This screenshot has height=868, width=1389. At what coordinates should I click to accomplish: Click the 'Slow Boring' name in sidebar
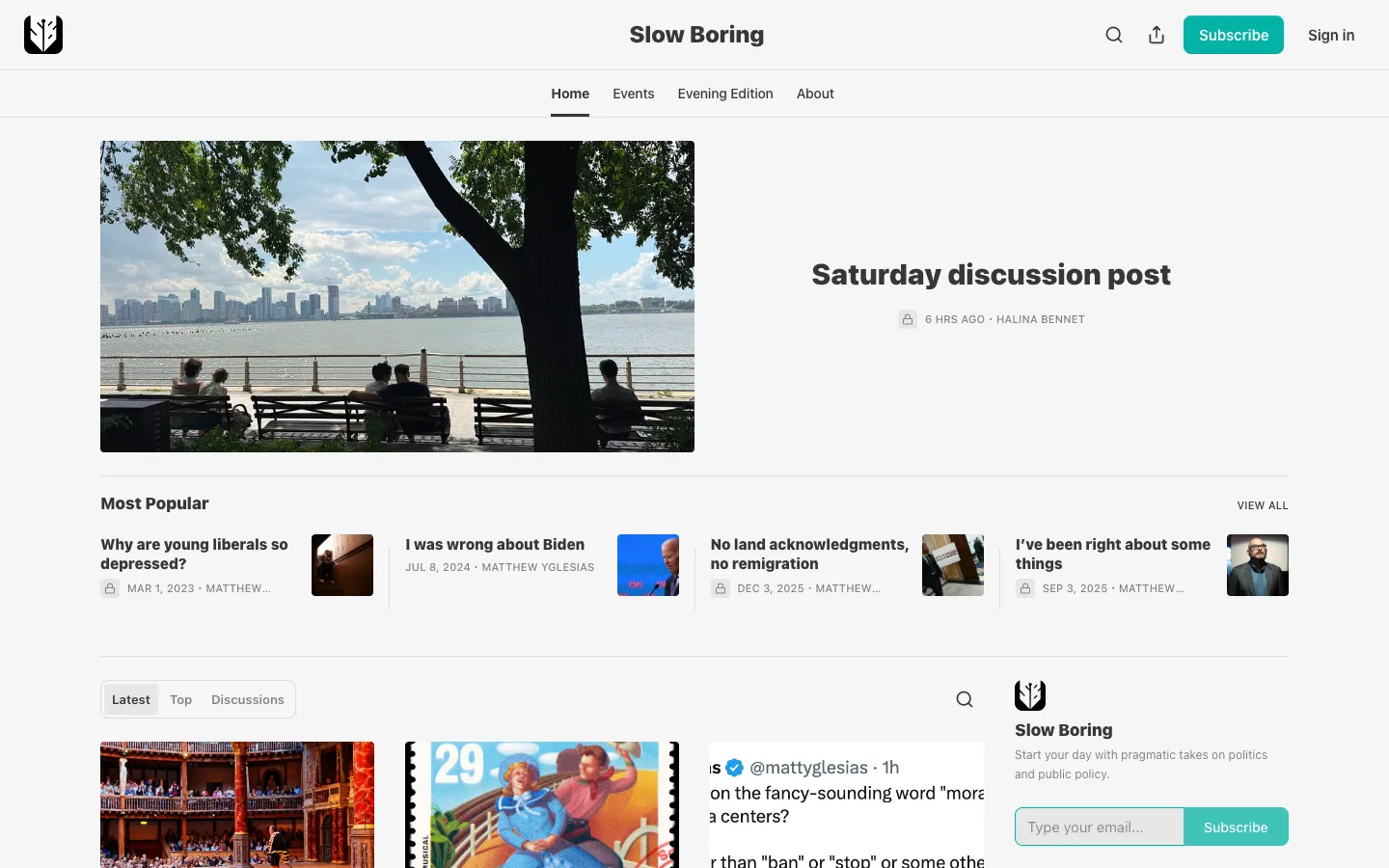[x=1063, y=730]
